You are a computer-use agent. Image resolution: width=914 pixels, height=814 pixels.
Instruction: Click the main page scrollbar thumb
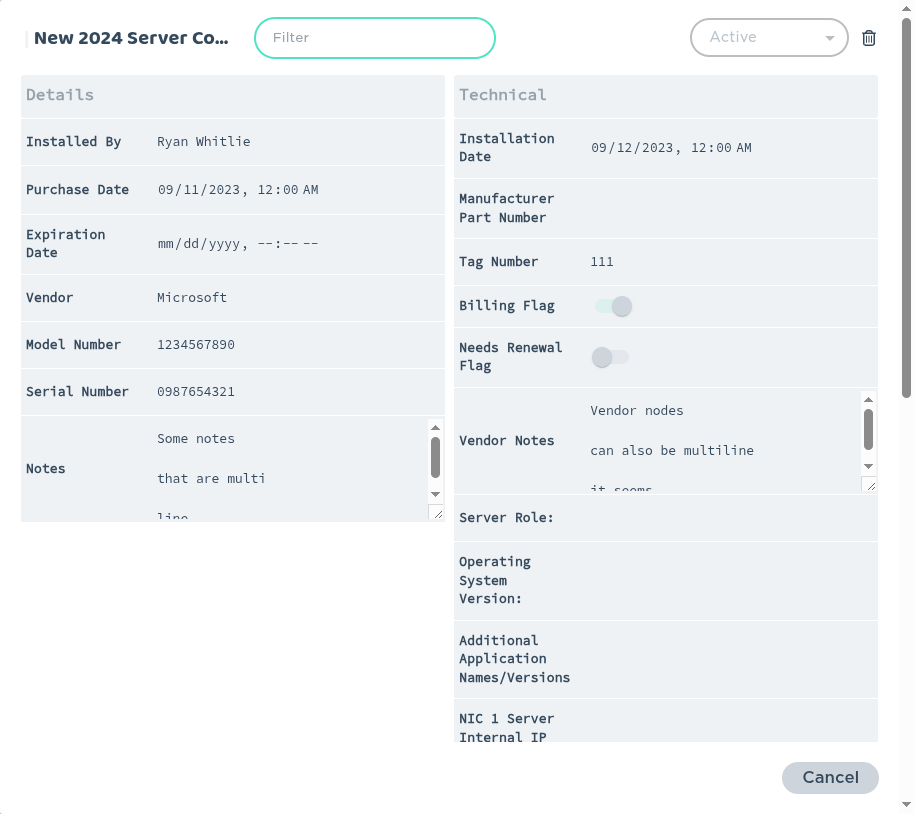(906, 208)
